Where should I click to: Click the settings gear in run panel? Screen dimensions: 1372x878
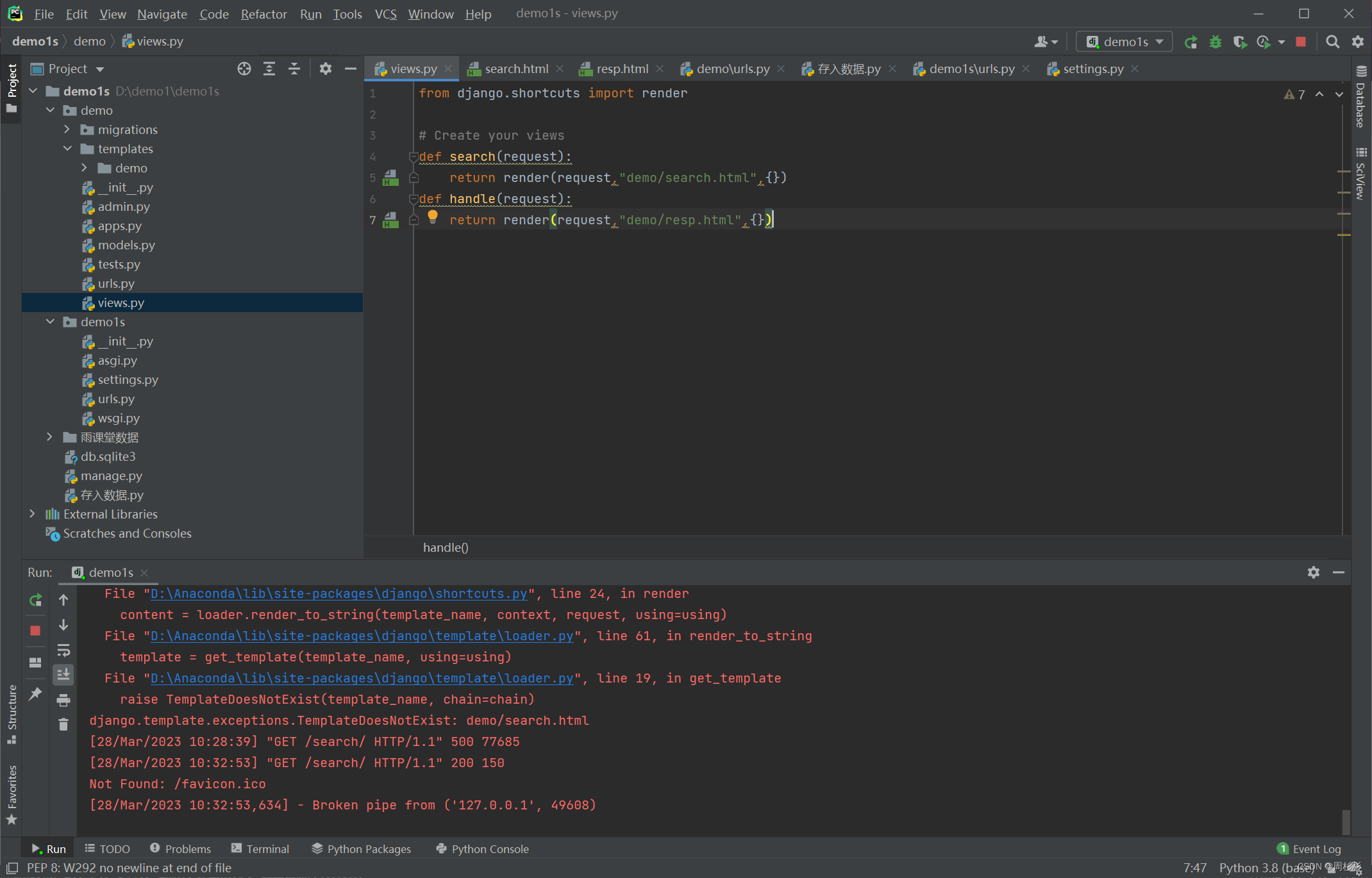[1313, 572]
